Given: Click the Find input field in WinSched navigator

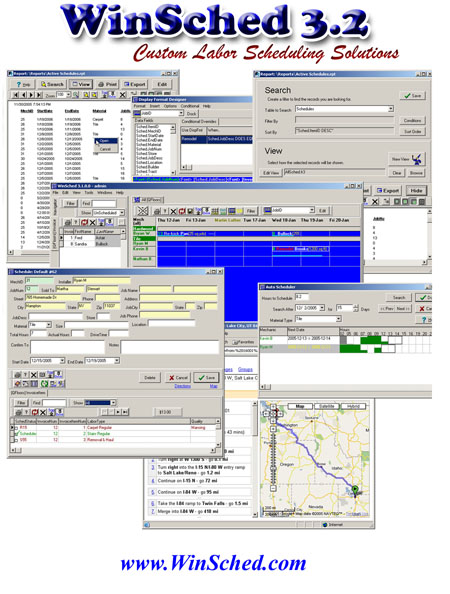Looking at the screenshot, I should coord(103,203).
